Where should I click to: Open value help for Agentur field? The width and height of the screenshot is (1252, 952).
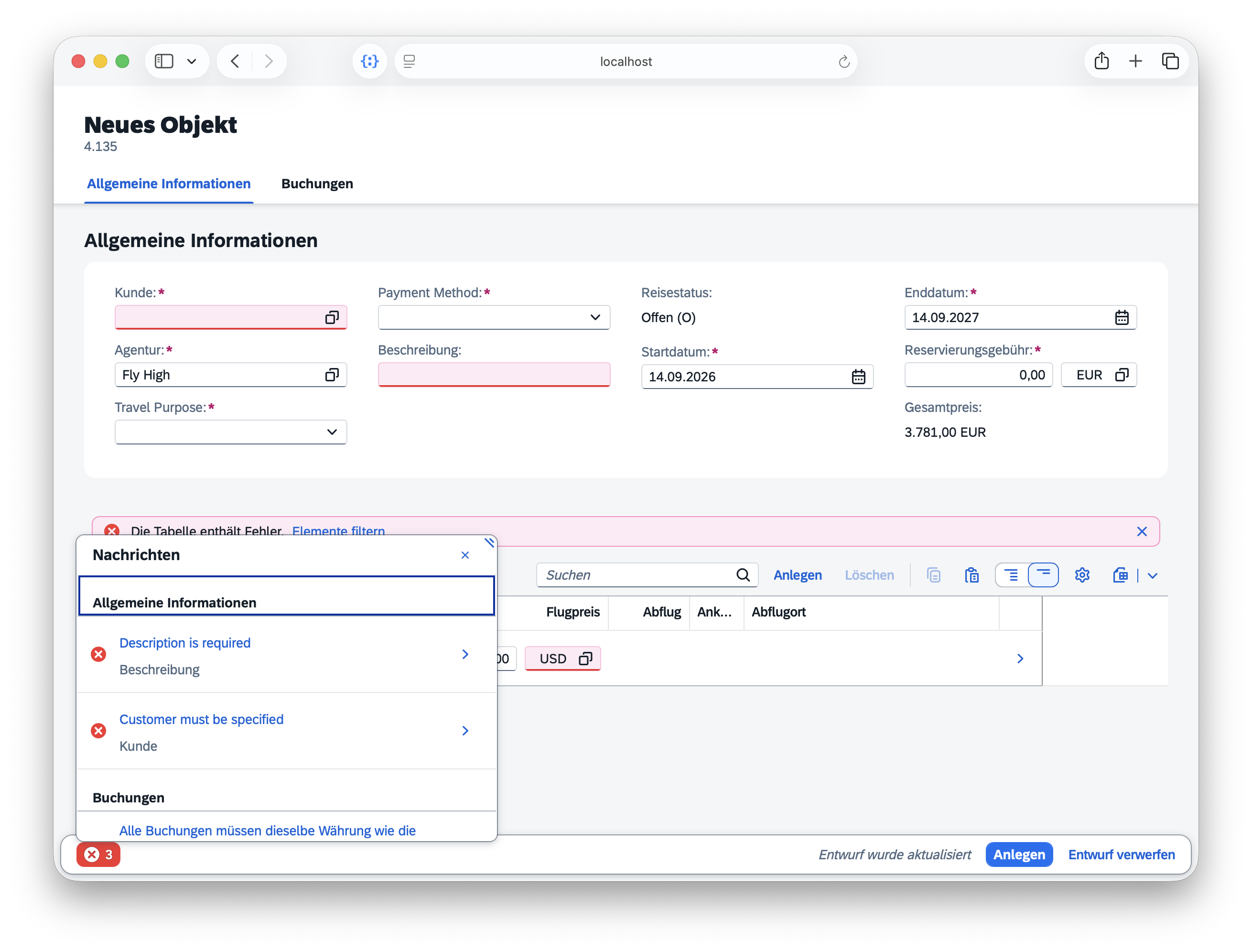coord(332,375)
